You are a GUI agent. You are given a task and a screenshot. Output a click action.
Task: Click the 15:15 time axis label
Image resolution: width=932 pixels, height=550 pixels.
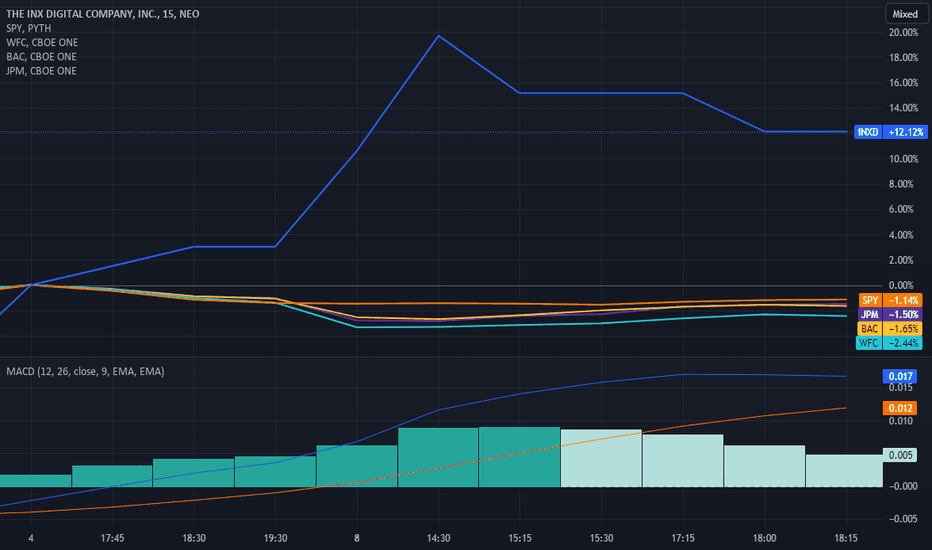tap(519, 538)
